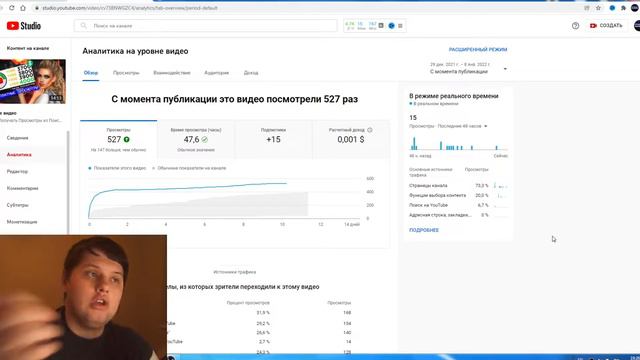Open the browser extensions puzzle icon

pos(623,8)
